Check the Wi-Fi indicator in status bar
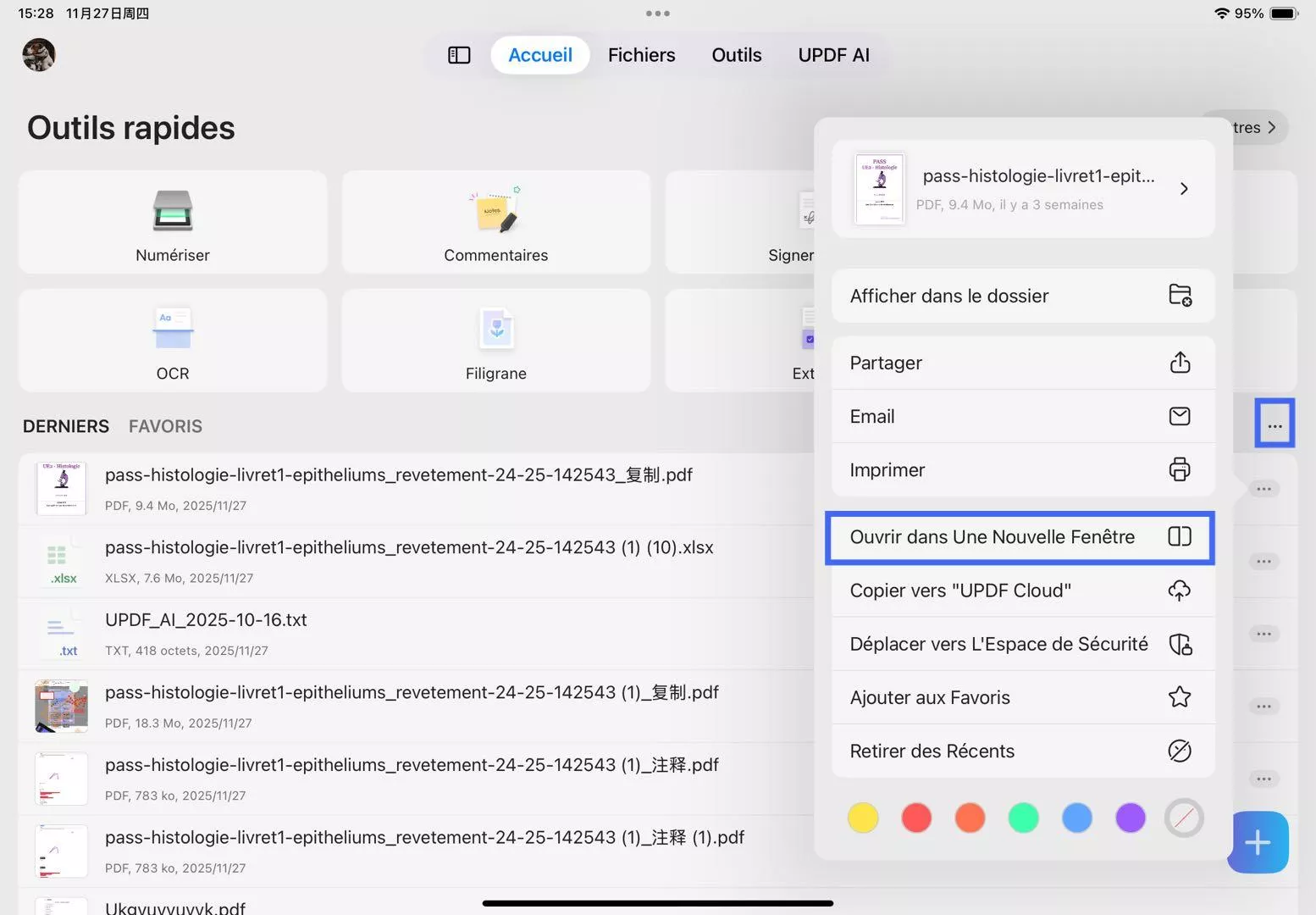This screenshot has width=1316, height=915. pyautogui.click(x=1221, y=14)
